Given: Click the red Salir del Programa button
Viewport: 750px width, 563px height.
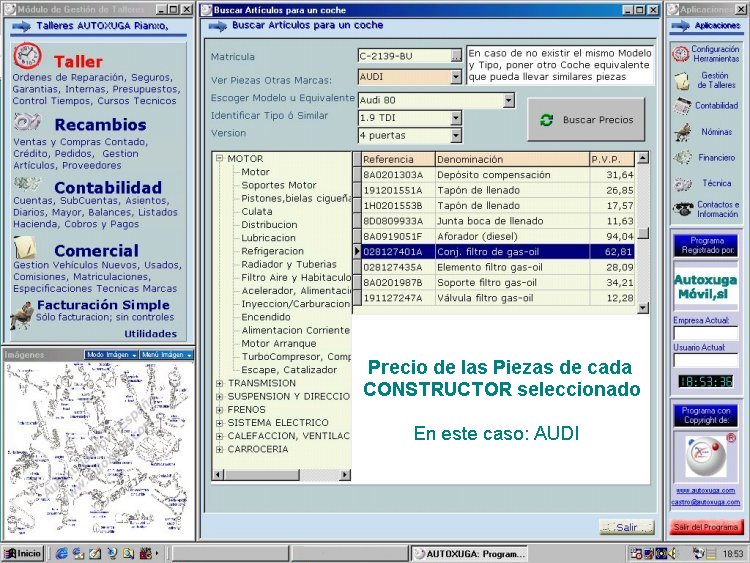Looking at the screenshot, I should (706, 527).
